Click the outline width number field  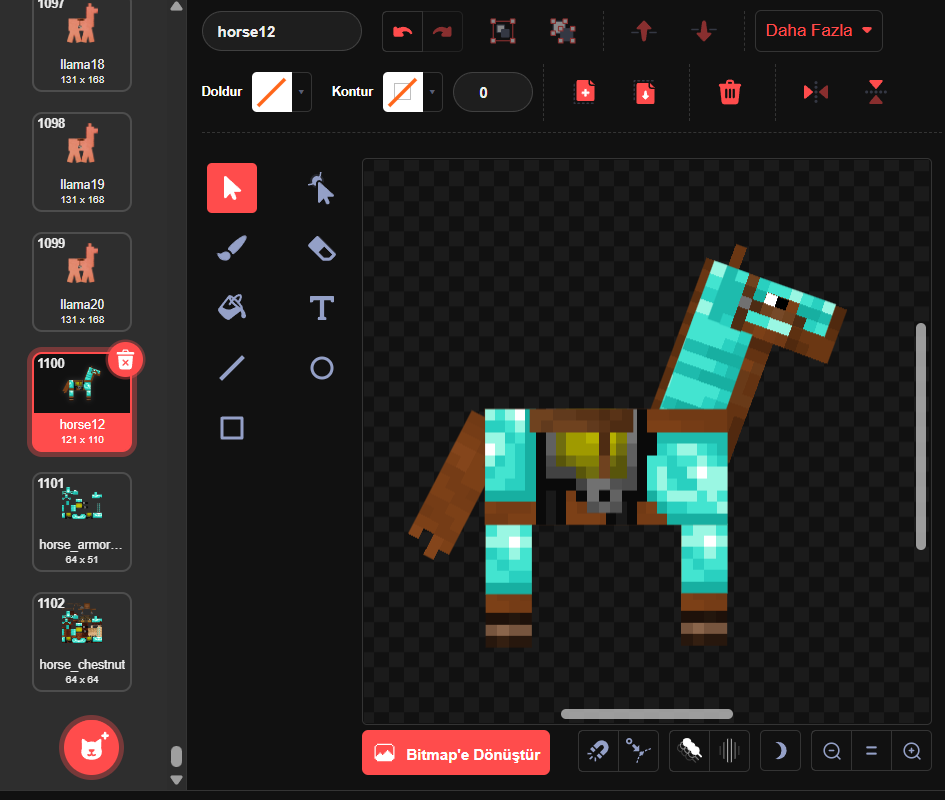pos(492,92)
